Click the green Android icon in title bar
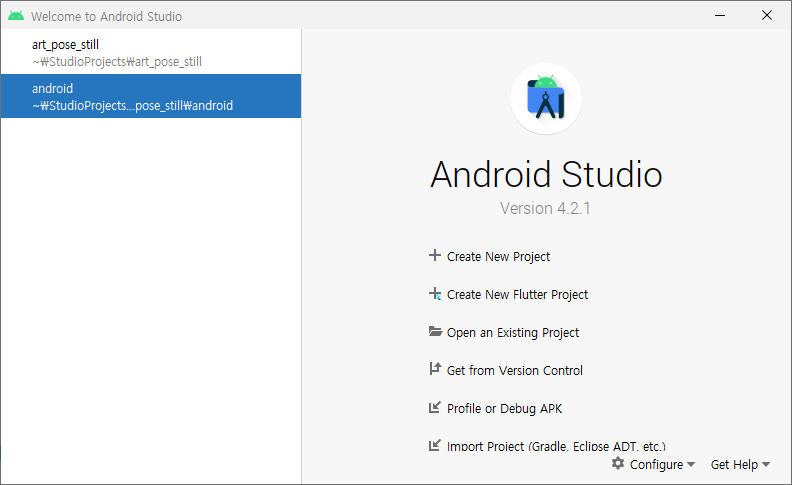792x485 pixels. (x=16, y=16)
